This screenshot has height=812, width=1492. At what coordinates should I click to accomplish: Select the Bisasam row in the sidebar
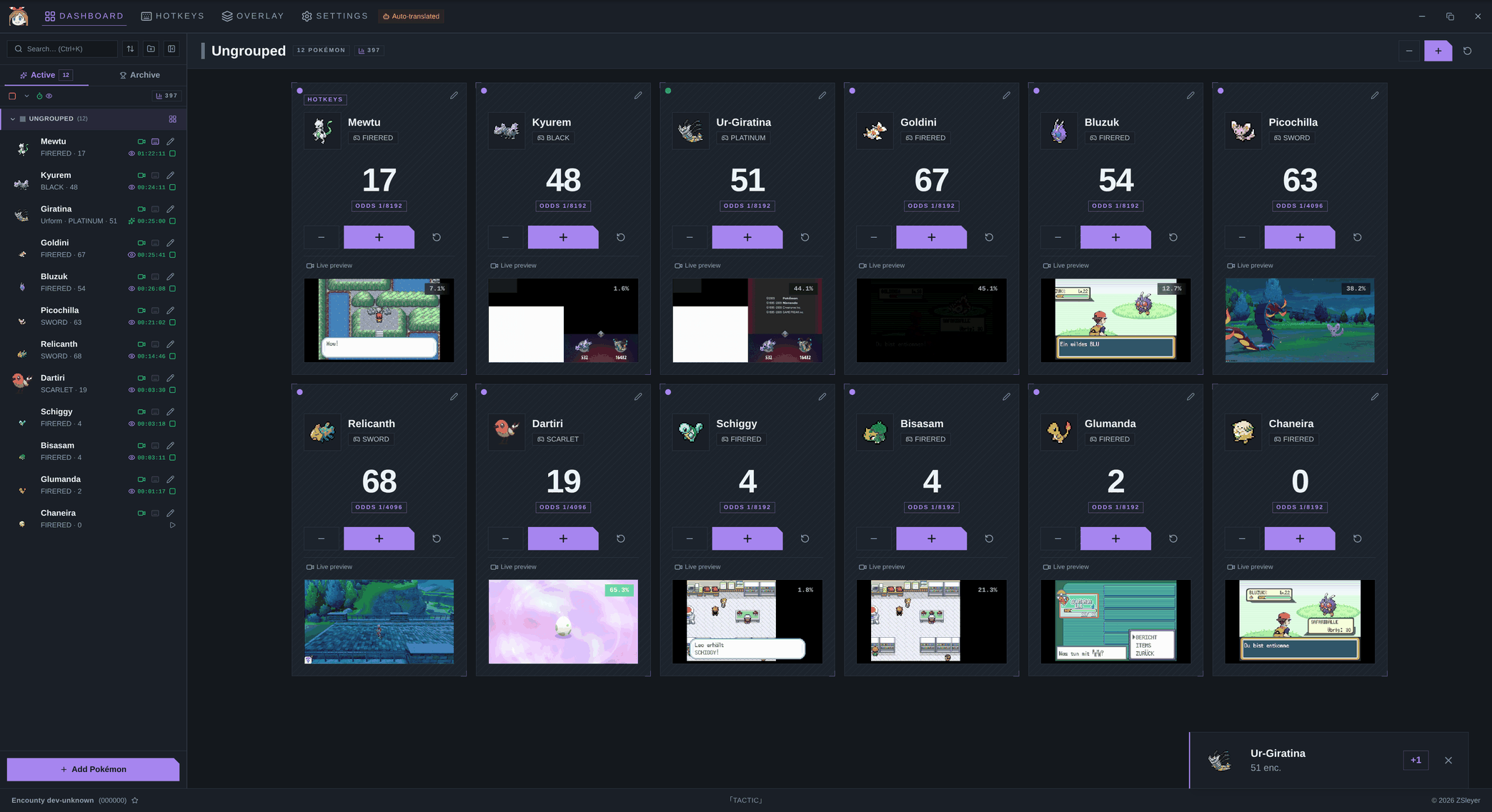[x=93, y=451]
